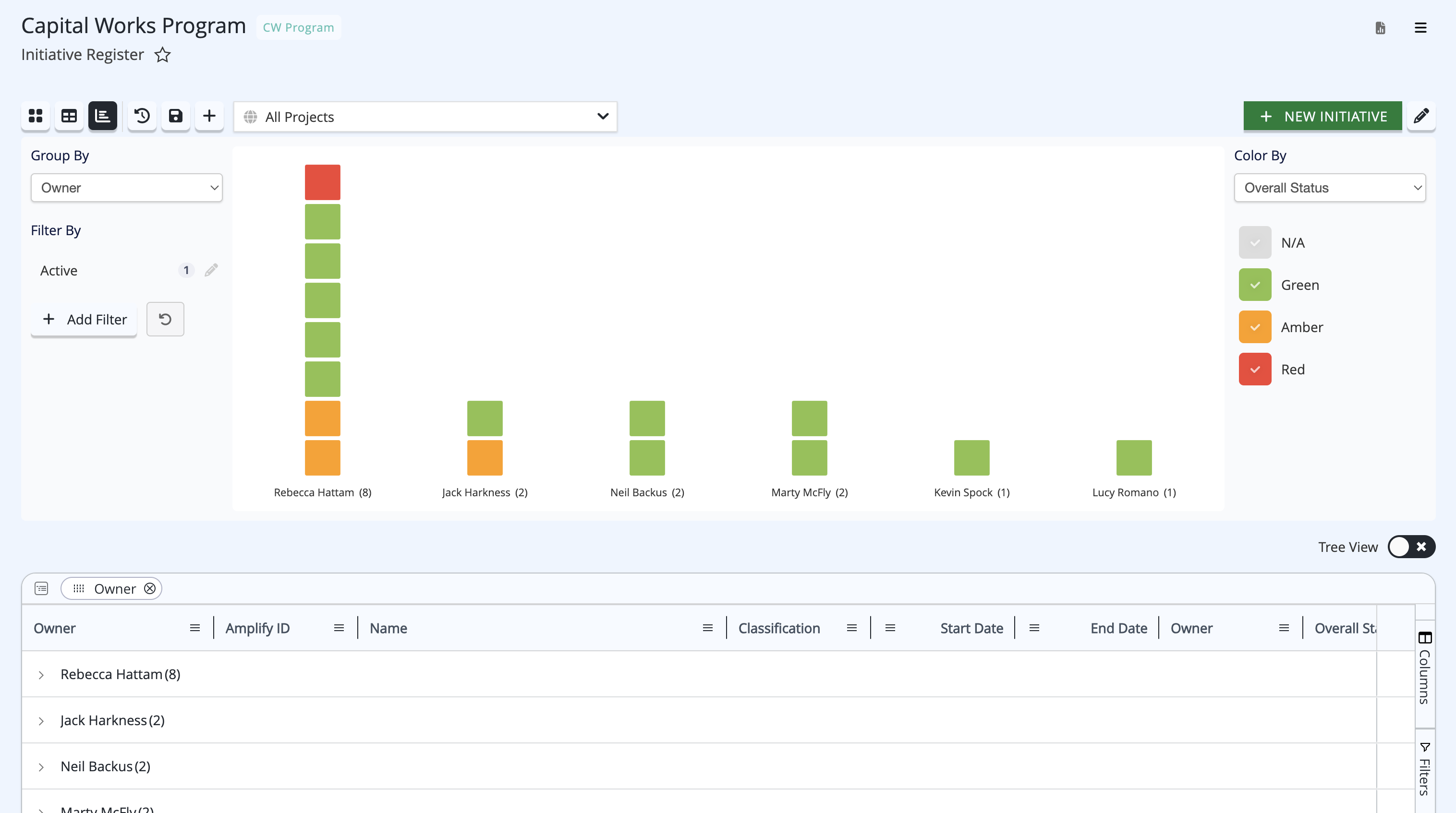Open the End Date column menu icon
The image size is (1456, 813).
click(x=1034, y=628)
